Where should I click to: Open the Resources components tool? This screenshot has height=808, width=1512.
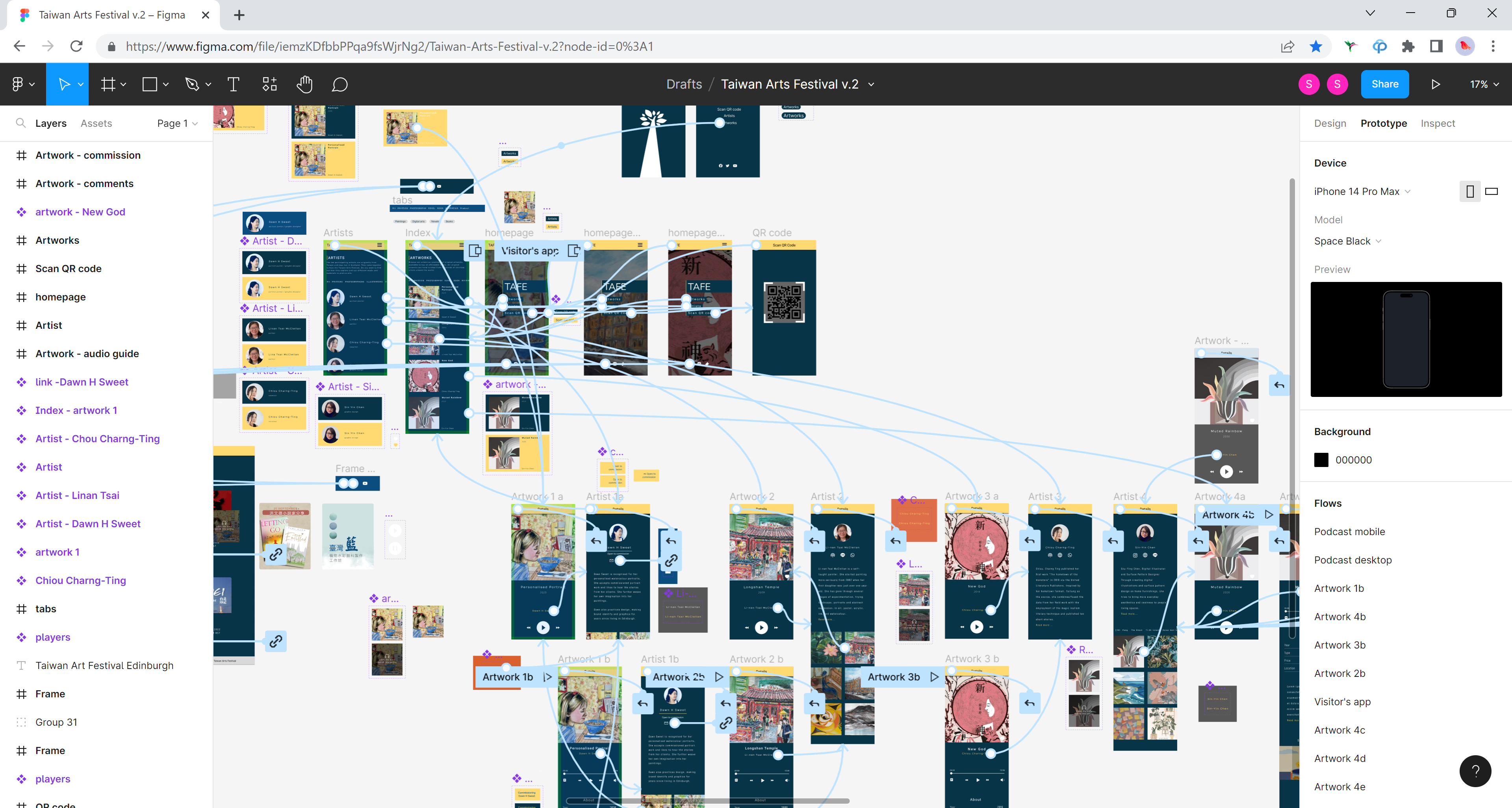coord(269,85)
